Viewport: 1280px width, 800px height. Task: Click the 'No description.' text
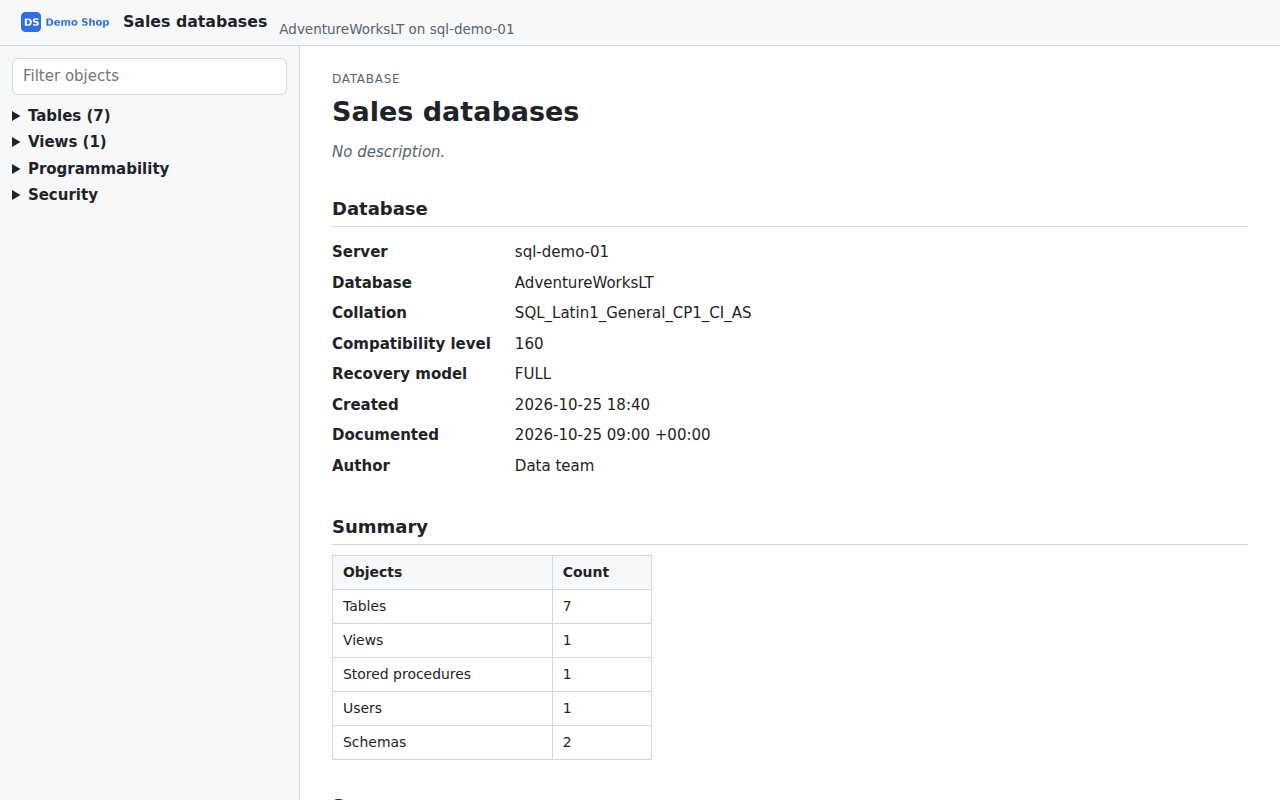[388, 152]
